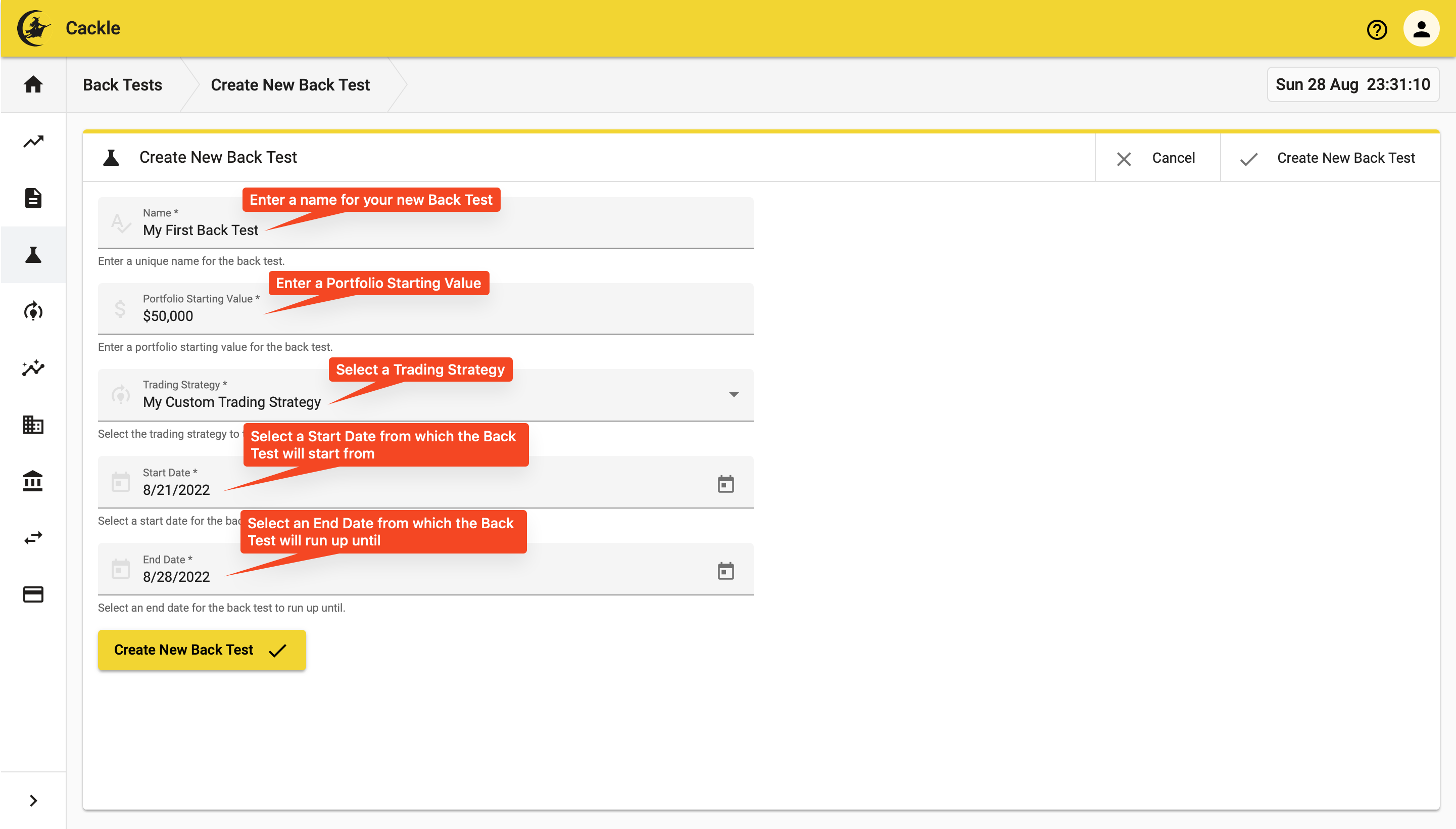Click the Start Date 8/21/2022 field

tap(425, 482)
